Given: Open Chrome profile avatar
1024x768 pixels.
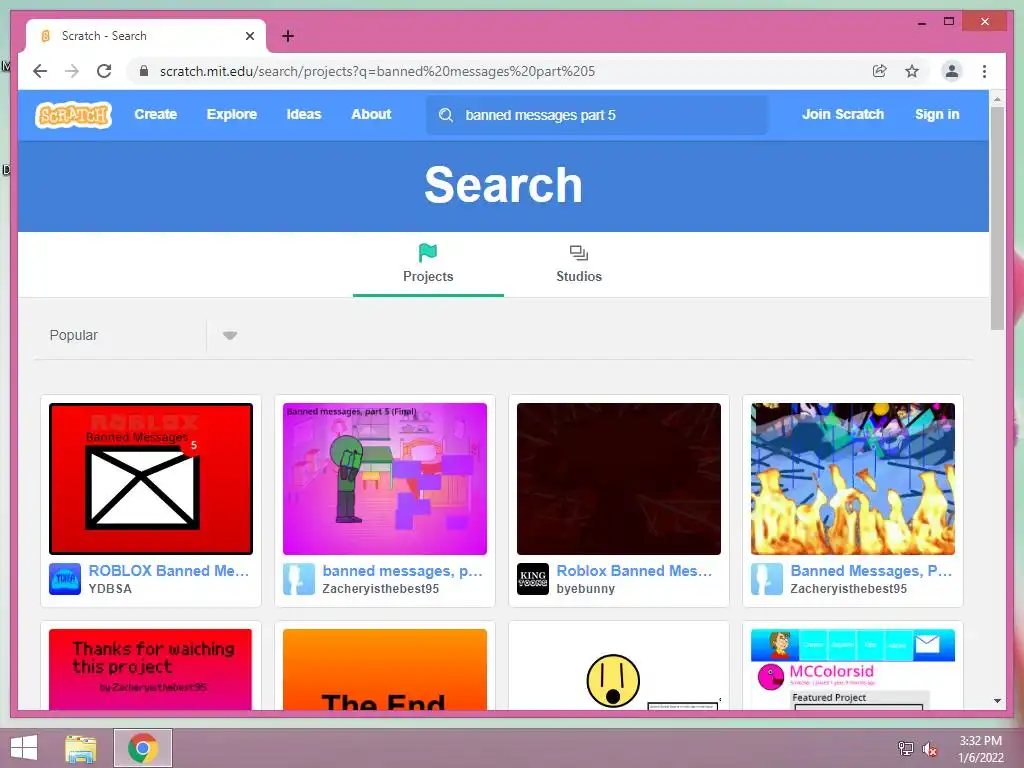Looking at the screenshot, I should (952, 71).
